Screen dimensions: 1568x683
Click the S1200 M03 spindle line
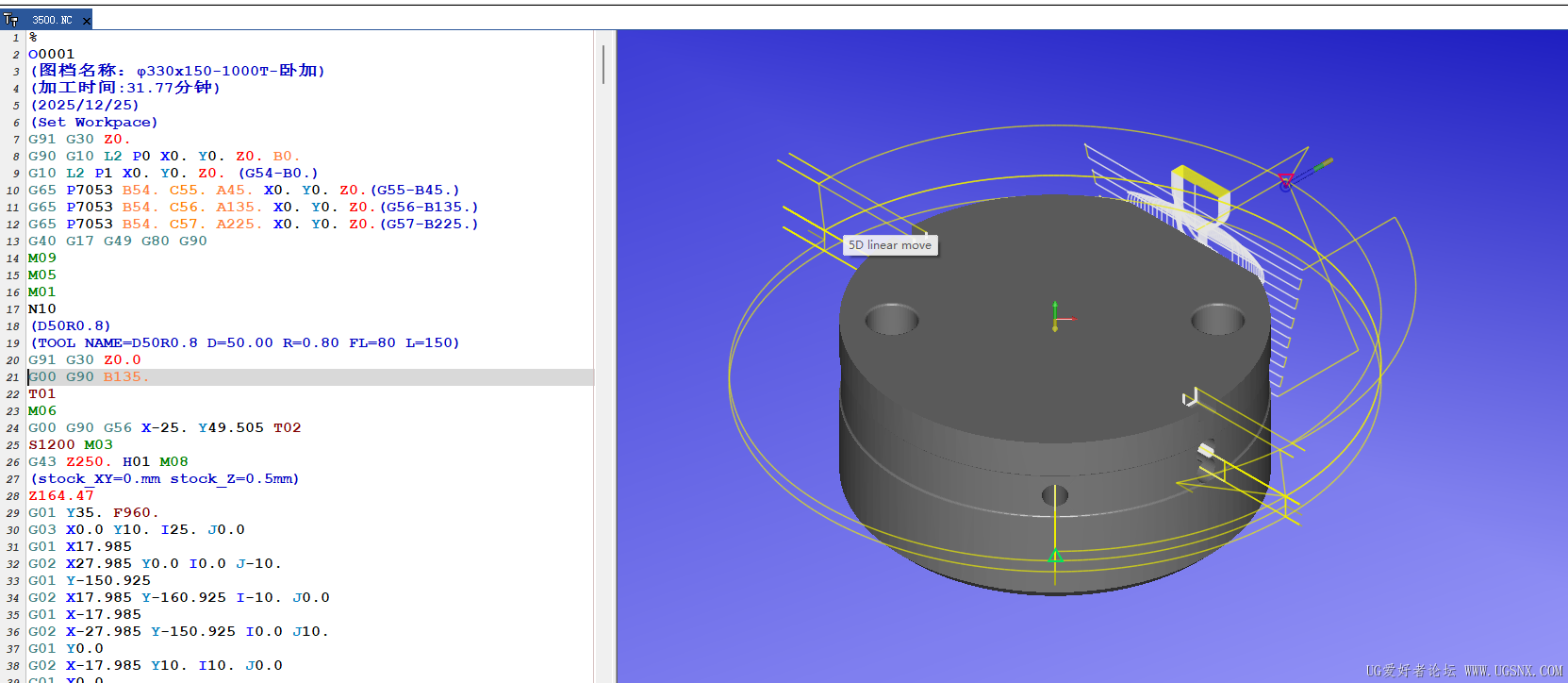pyautogui.click(x=71, y=445)
